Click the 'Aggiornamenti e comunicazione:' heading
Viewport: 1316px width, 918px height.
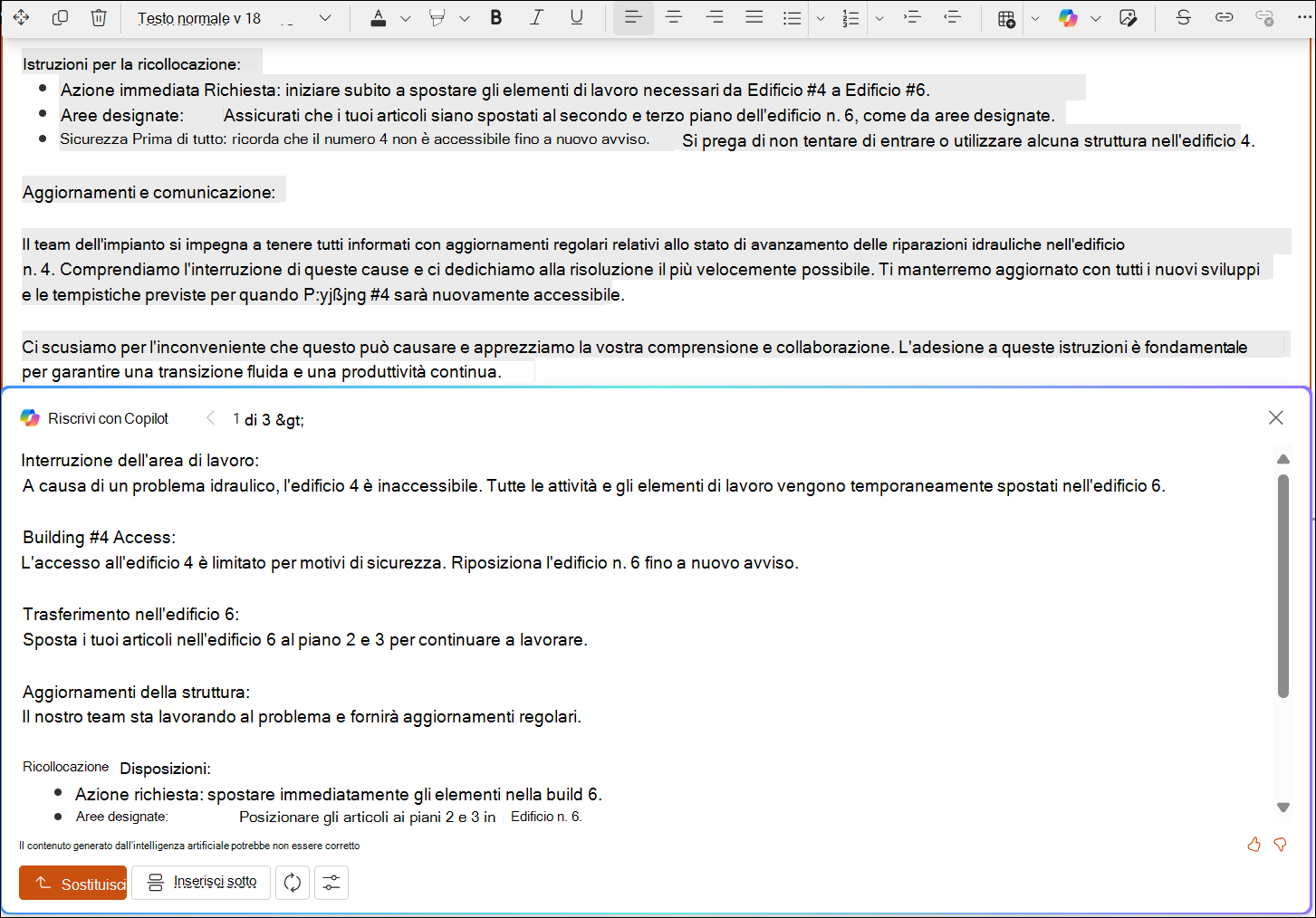(149, 193)
